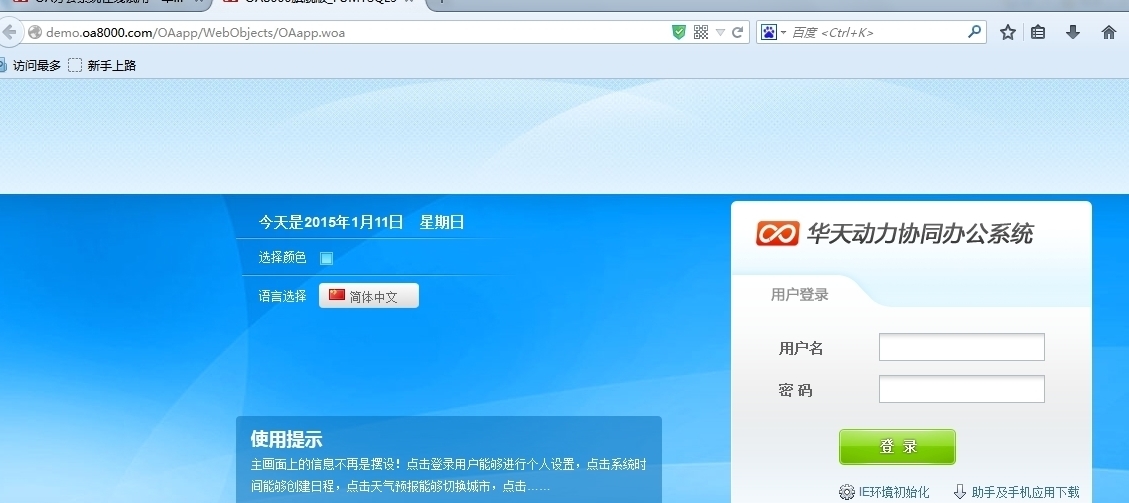This screenshot has height=503, width=1129.
Task: Go to the home page icon
Action: (1109, 32)
